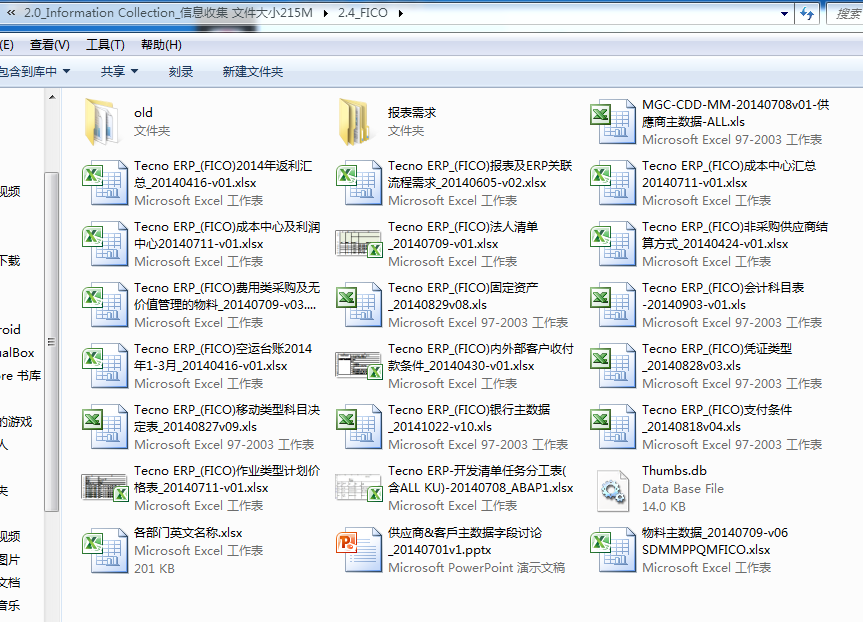This screenshot has width=863, height=622.
Task: Select the 支付条件_20140818v04 xls icon
Action: point(613,427)
